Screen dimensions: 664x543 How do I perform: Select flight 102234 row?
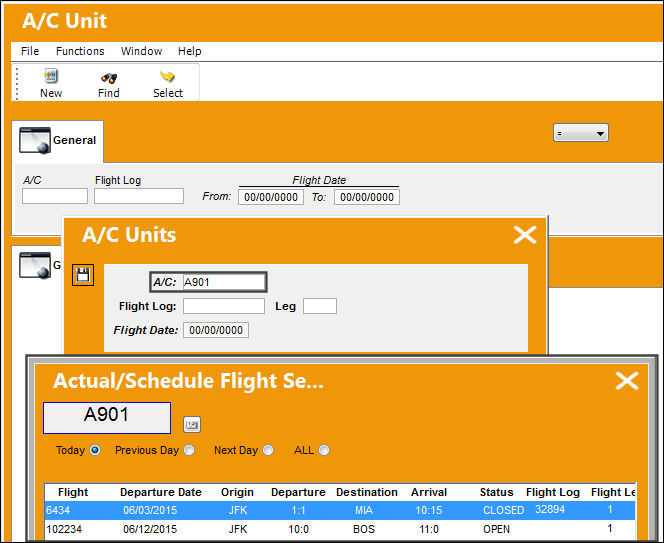click(340, 529)
